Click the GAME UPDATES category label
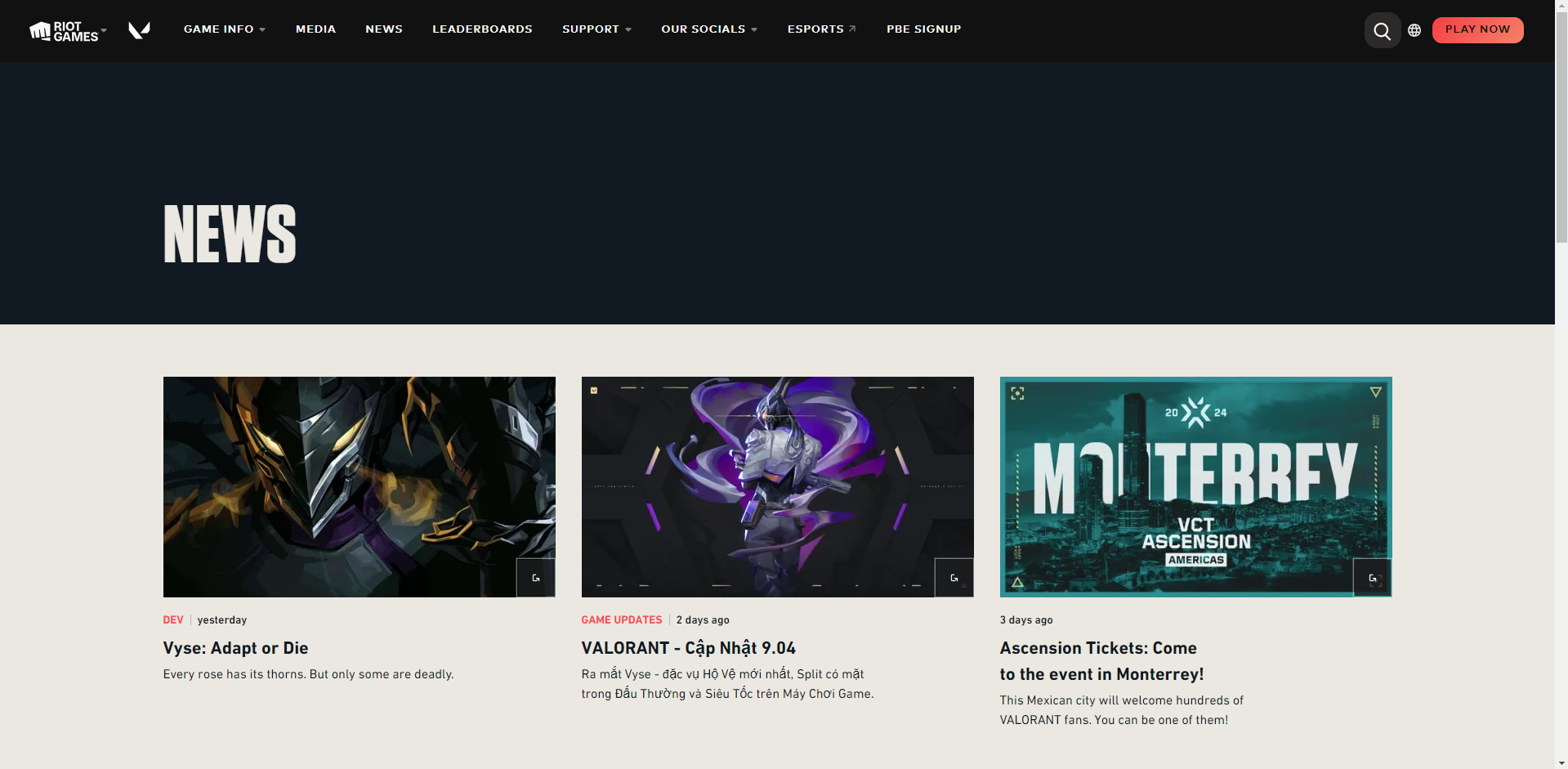The image size is (1568, 769). coord(622,620)
